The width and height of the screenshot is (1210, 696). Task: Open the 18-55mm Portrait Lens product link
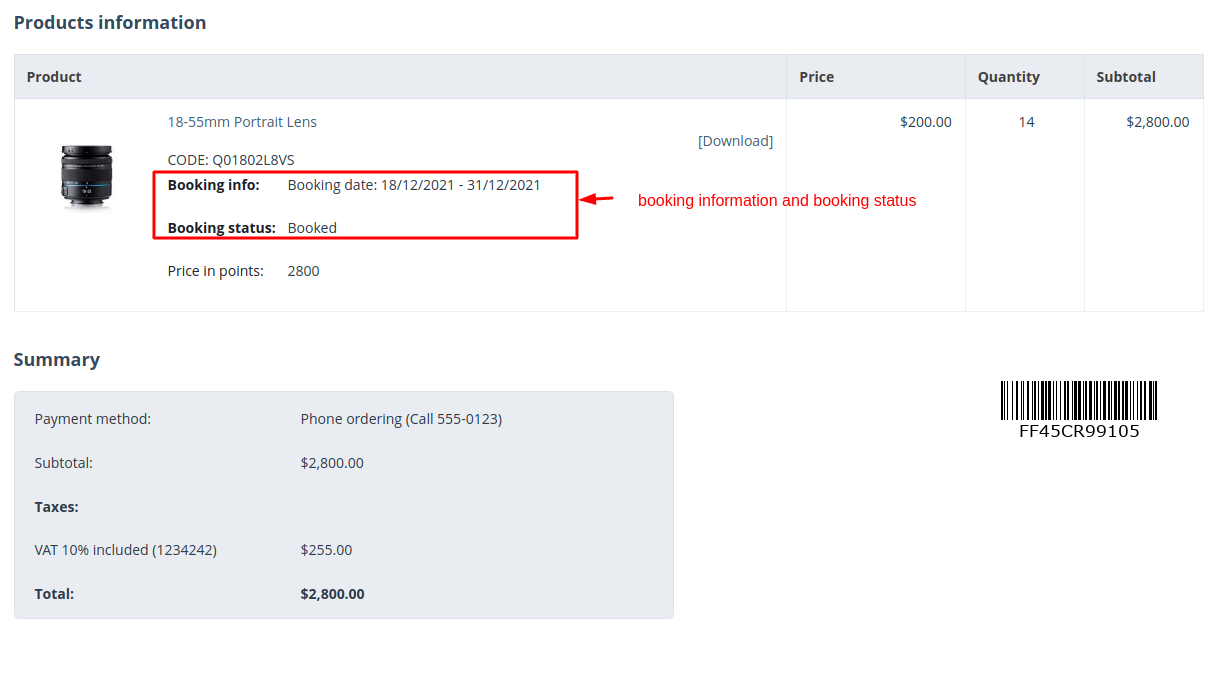(242, 122)
